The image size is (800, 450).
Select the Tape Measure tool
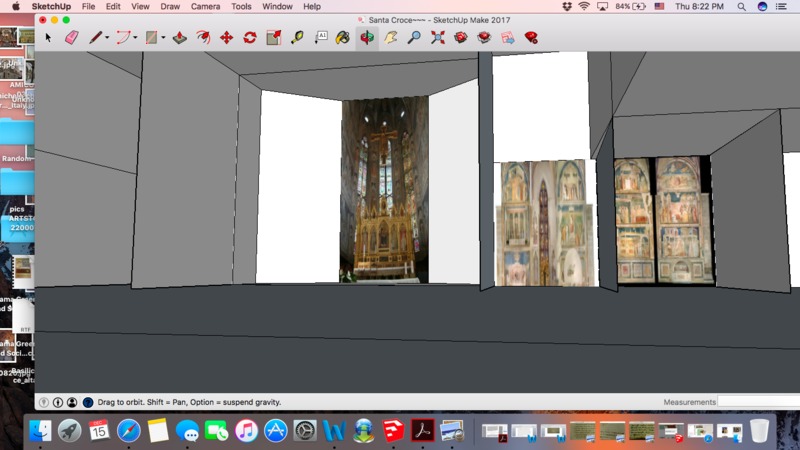click(297, 37)
